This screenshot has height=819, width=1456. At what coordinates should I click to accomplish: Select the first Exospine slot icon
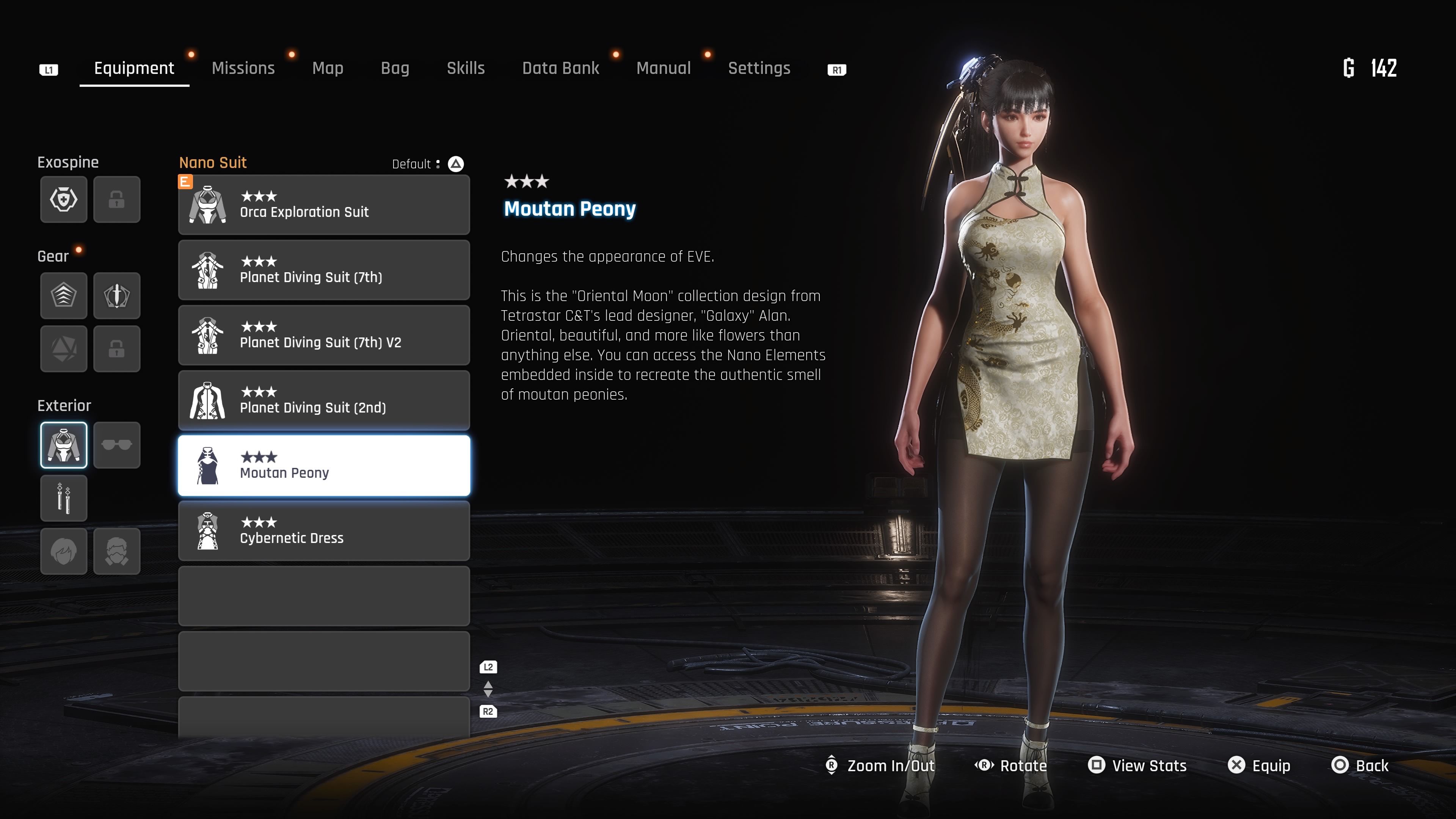63,199
